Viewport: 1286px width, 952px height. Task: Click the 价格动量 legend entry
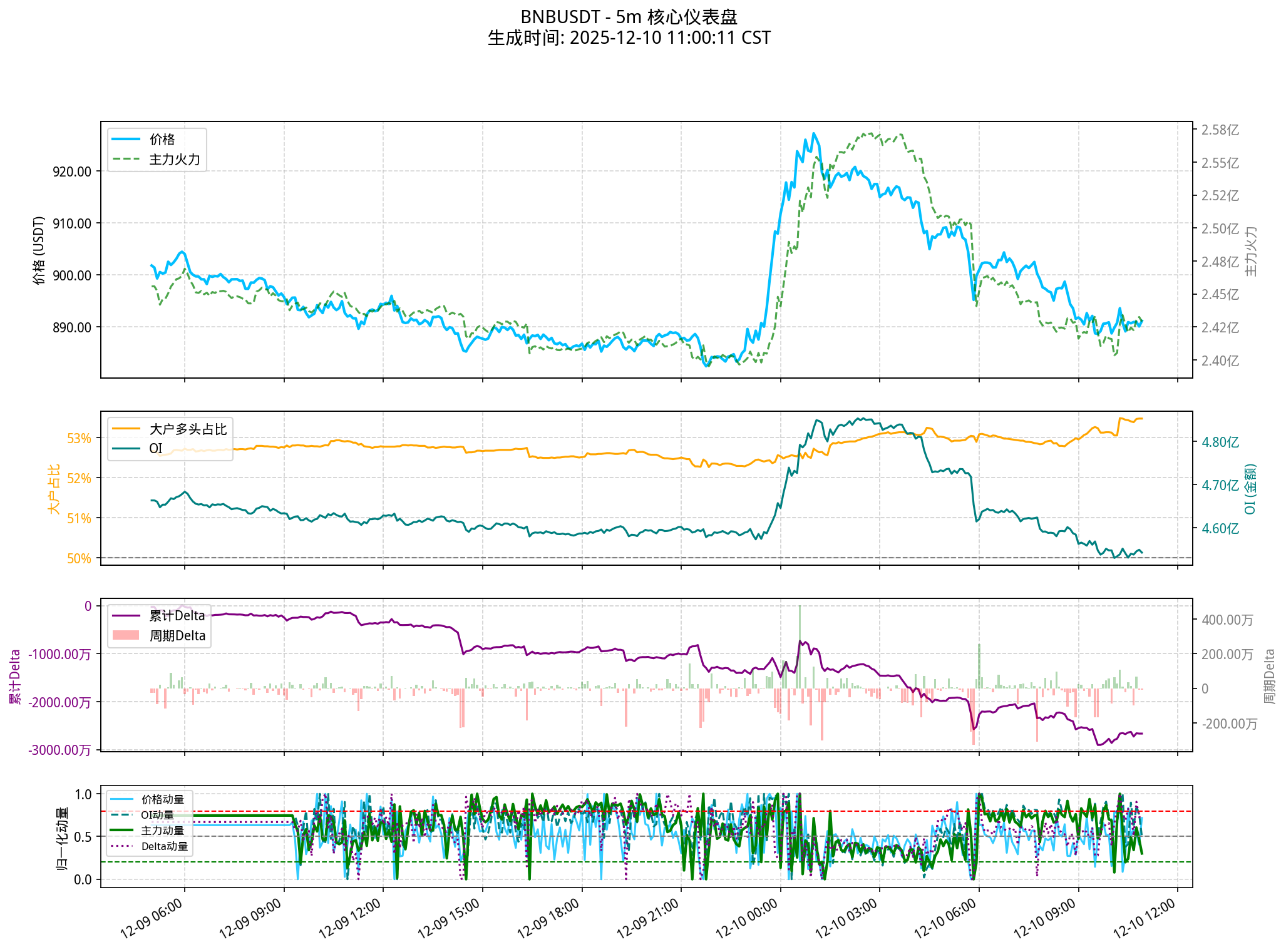point(162,799)
